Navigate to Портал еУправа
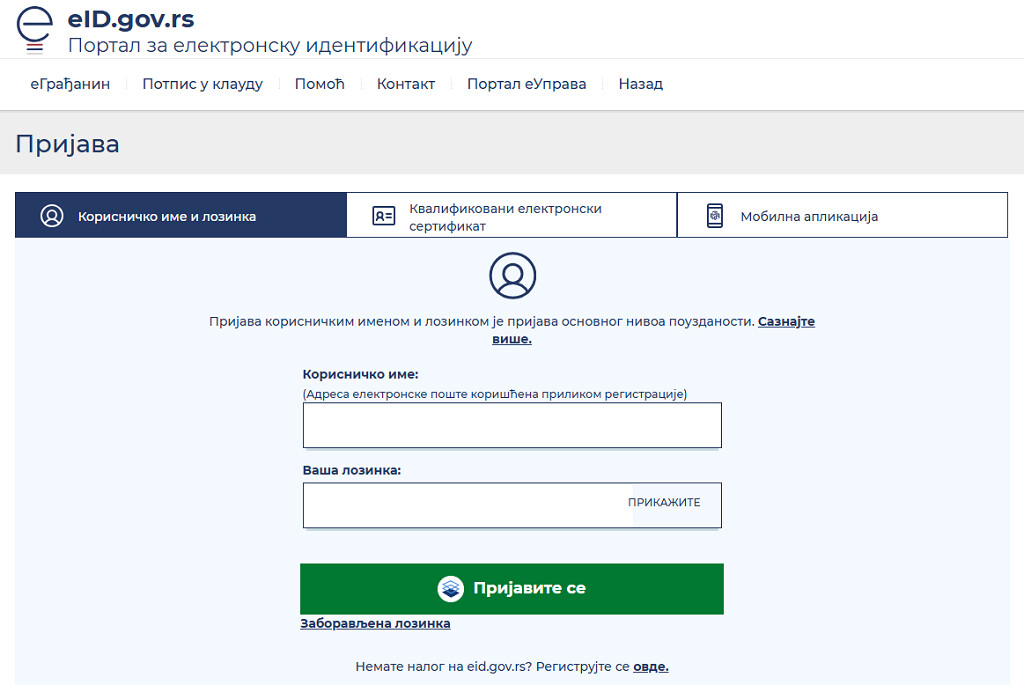 tap(526, 84)
